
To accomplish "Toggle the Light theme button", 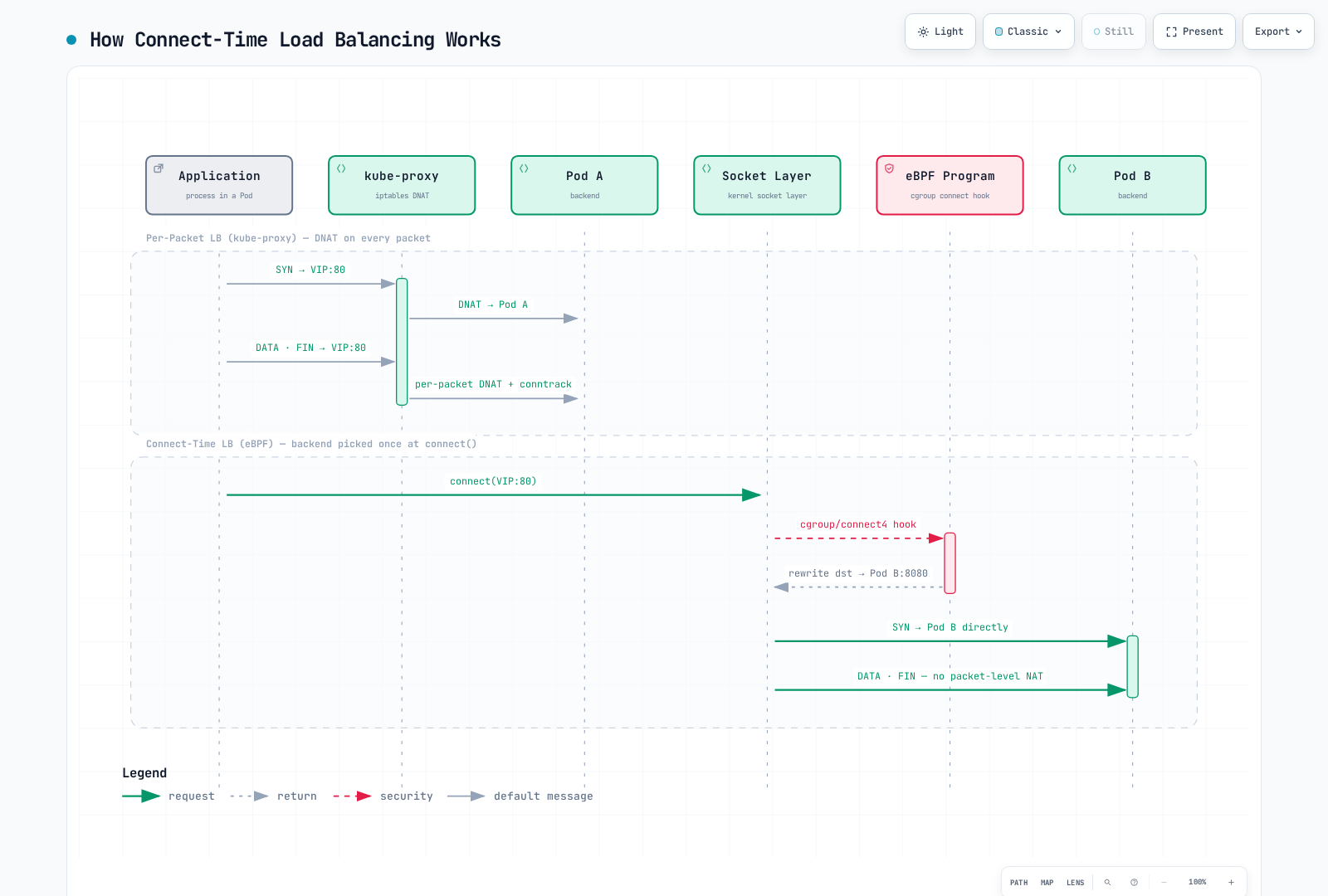I will coord(940,32).
